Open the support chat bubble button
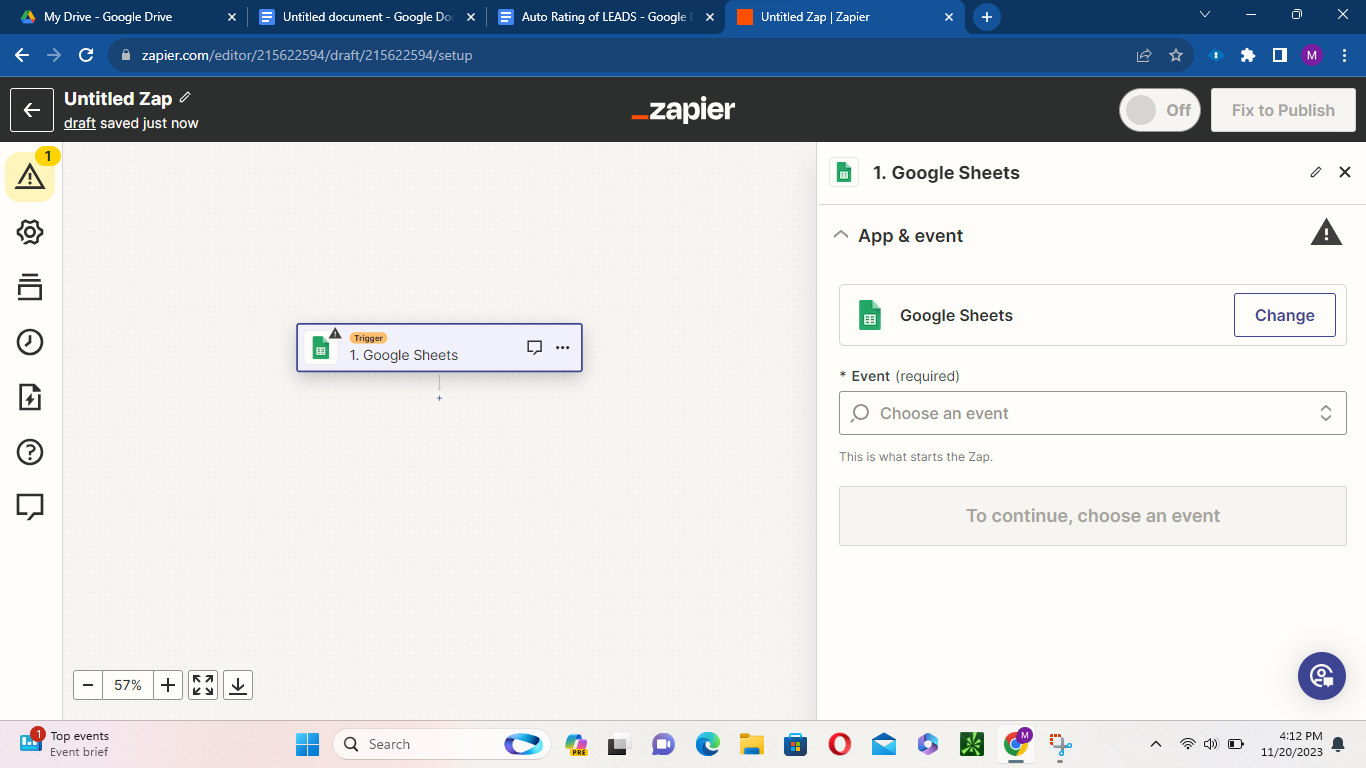This screenshot has height=768, width=1366. point(1322,676)
